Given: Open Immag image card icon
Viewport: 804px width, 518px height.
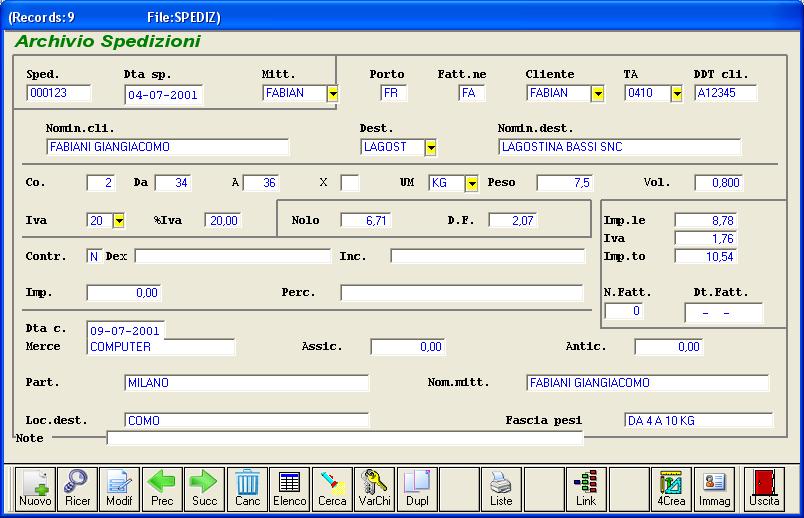Looking at the screenshot, I should click(x=714, y=489).
